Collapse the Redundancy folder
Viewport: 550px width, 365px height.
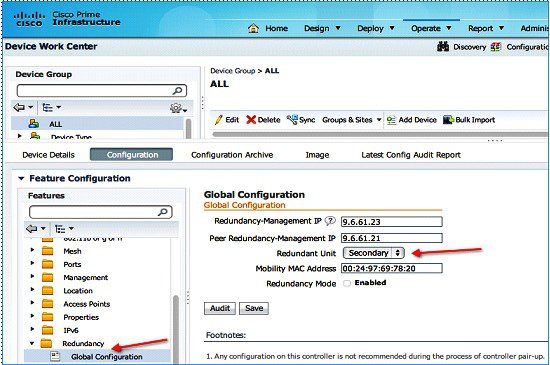click(32, 344)
